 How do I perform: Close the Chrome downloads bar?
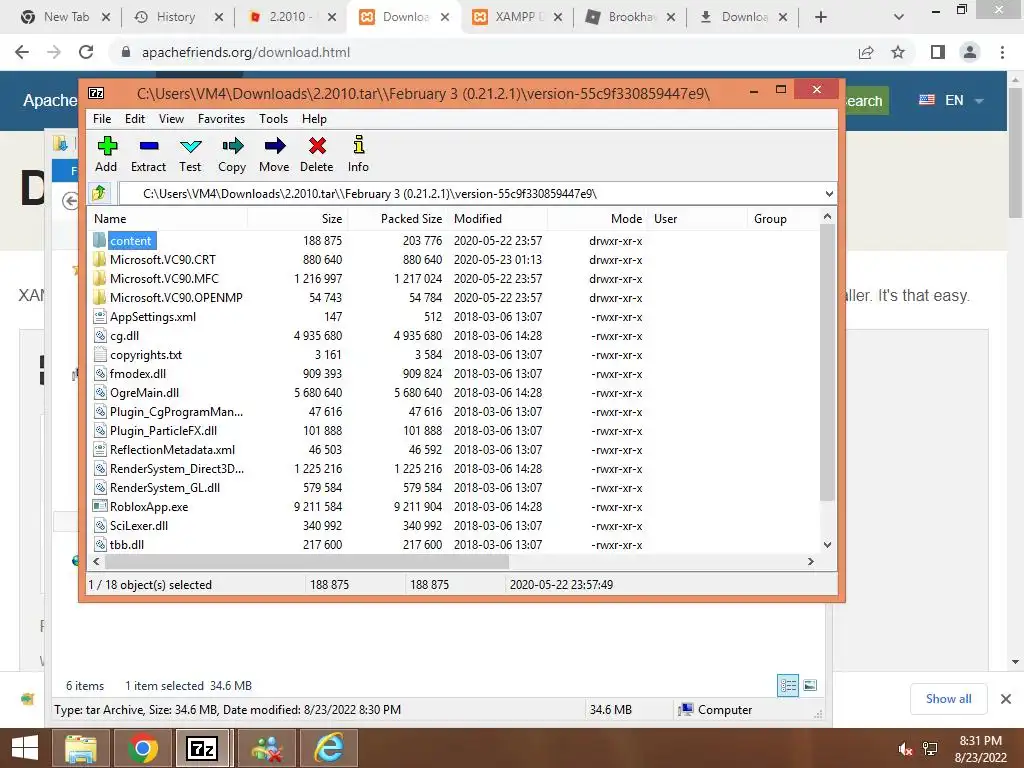1006,699
